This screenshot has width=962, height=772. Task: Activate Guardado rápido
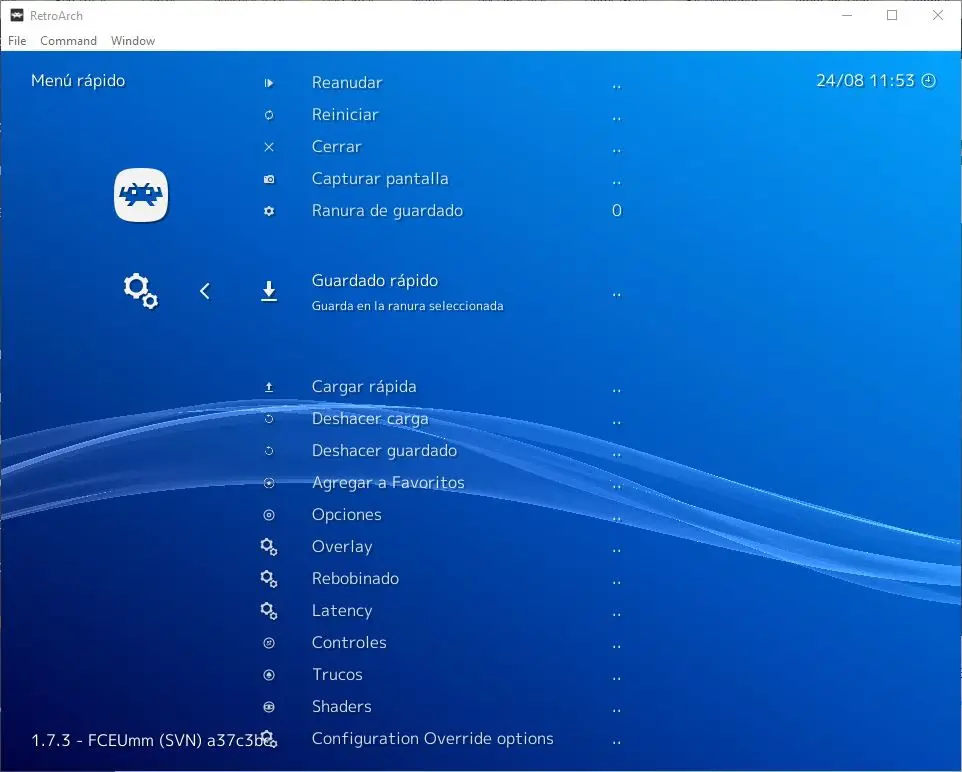click(375, 280)
